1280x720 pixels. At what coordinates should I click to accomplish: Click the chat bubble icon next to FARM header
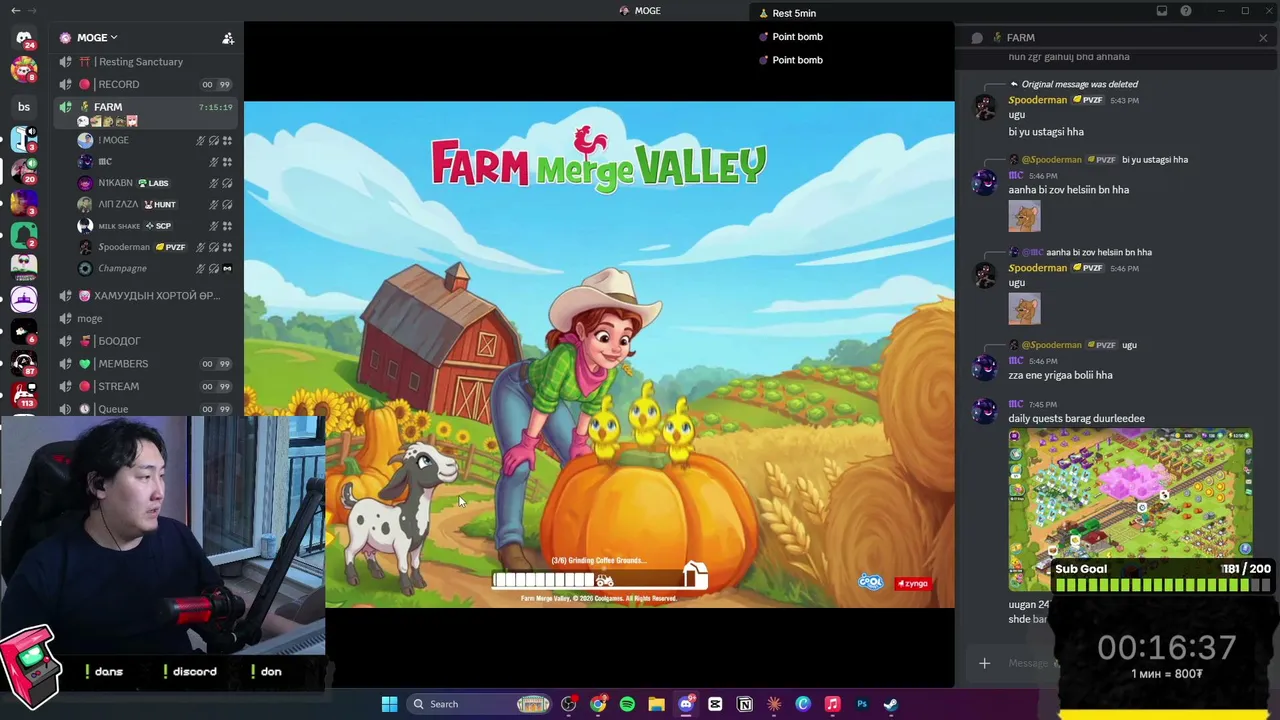click(x=977, y=38)
